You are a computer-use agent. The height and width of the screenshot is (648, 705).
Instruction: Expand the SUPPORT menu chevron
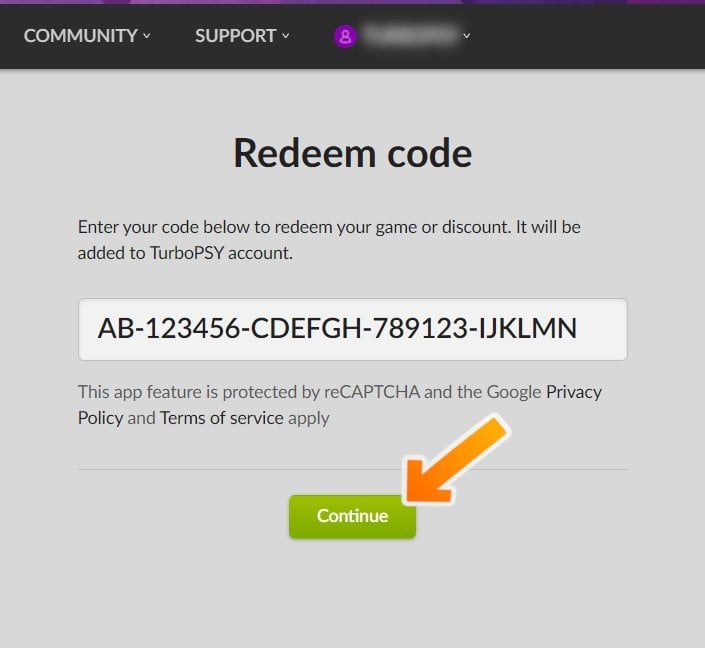pos(286,36)
